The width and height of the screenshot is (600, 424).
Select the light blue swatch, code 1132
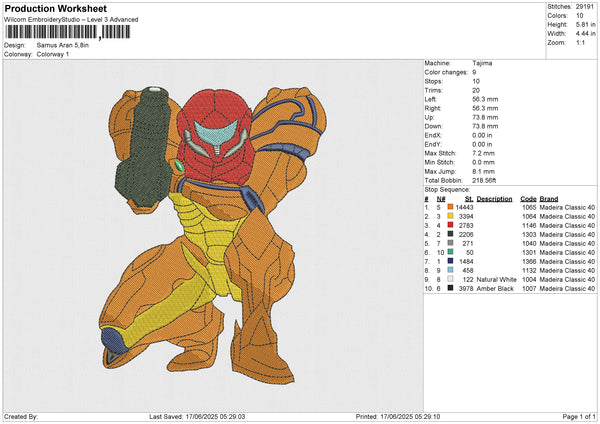click(451, 270)
